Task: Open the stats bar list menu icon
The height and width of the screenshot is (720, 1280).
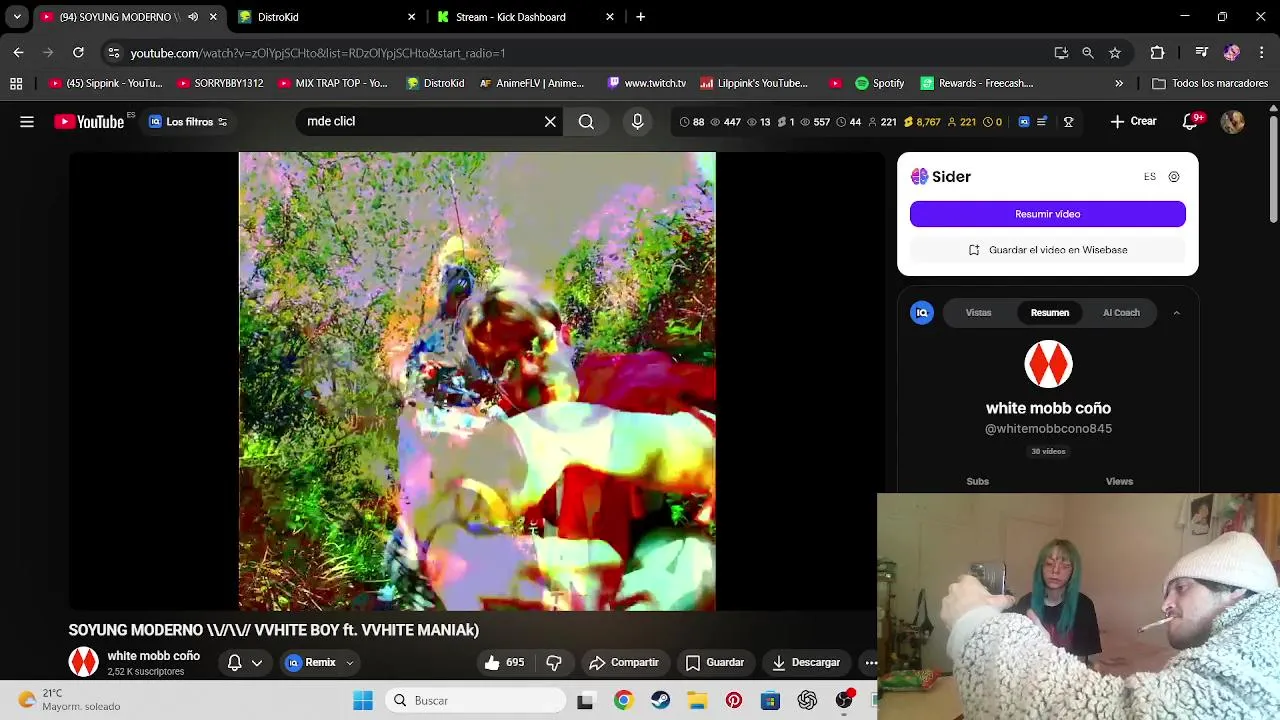Action: click(x=1042, y=122)
